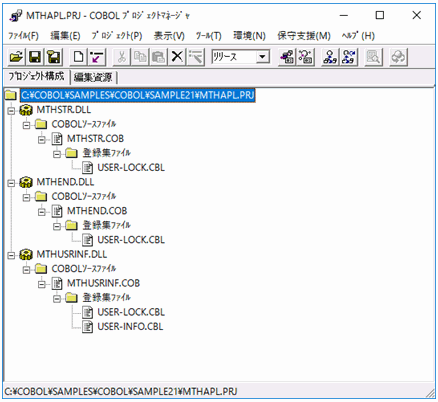Image resolution: width=438 pixels, height=402 pixels.
Task: Select USER-INFO.CBL in the tree
Action: 130,327
